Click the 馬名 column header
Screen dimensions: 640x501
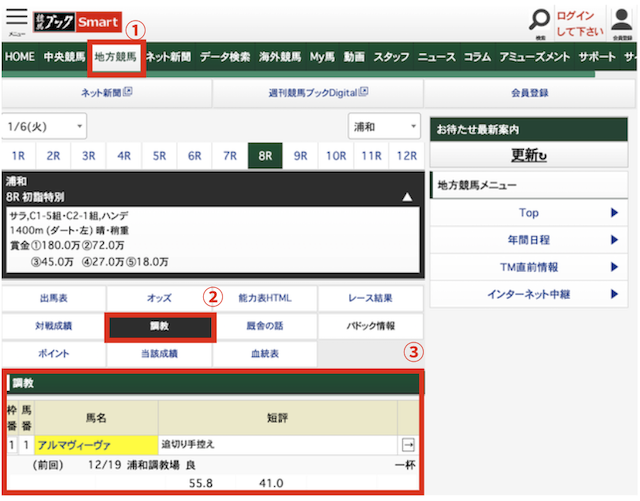96,418
